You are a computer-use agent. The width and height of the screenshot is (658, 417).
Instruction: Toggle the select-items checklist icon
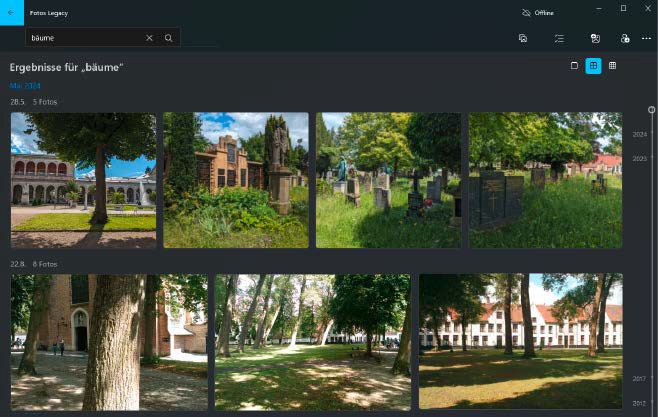click(559, 38)
